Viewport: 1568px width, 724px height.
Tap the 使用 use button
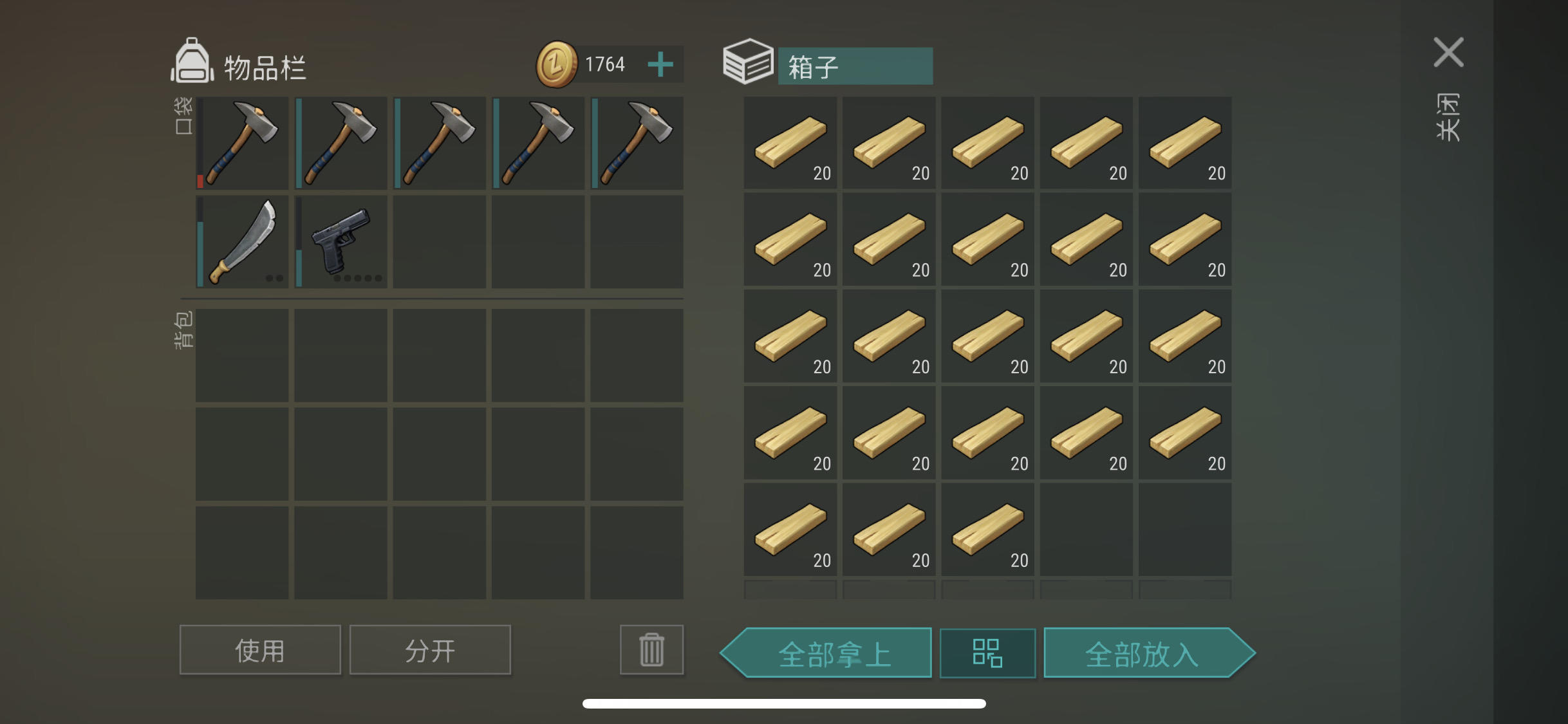point(260,650)
